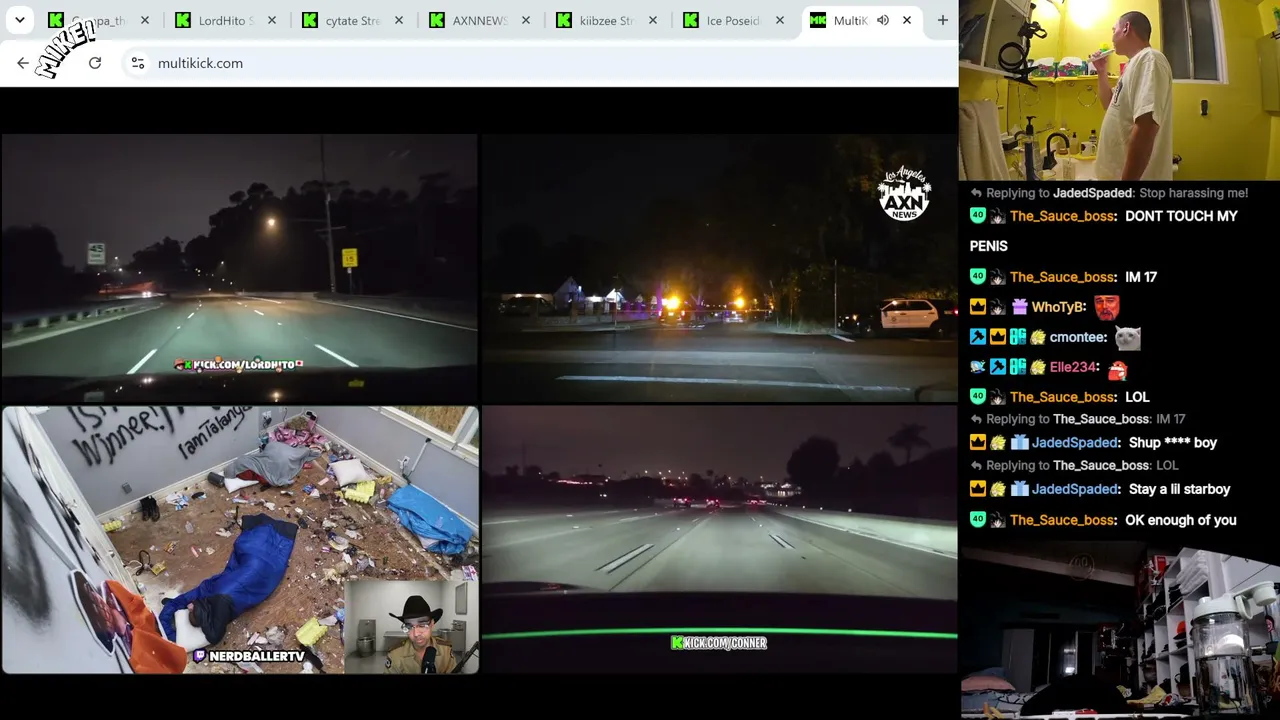Click the Kick favicon on the cytate tab
This screenshot has height=720, width=1280.
(x=310, y=20)
